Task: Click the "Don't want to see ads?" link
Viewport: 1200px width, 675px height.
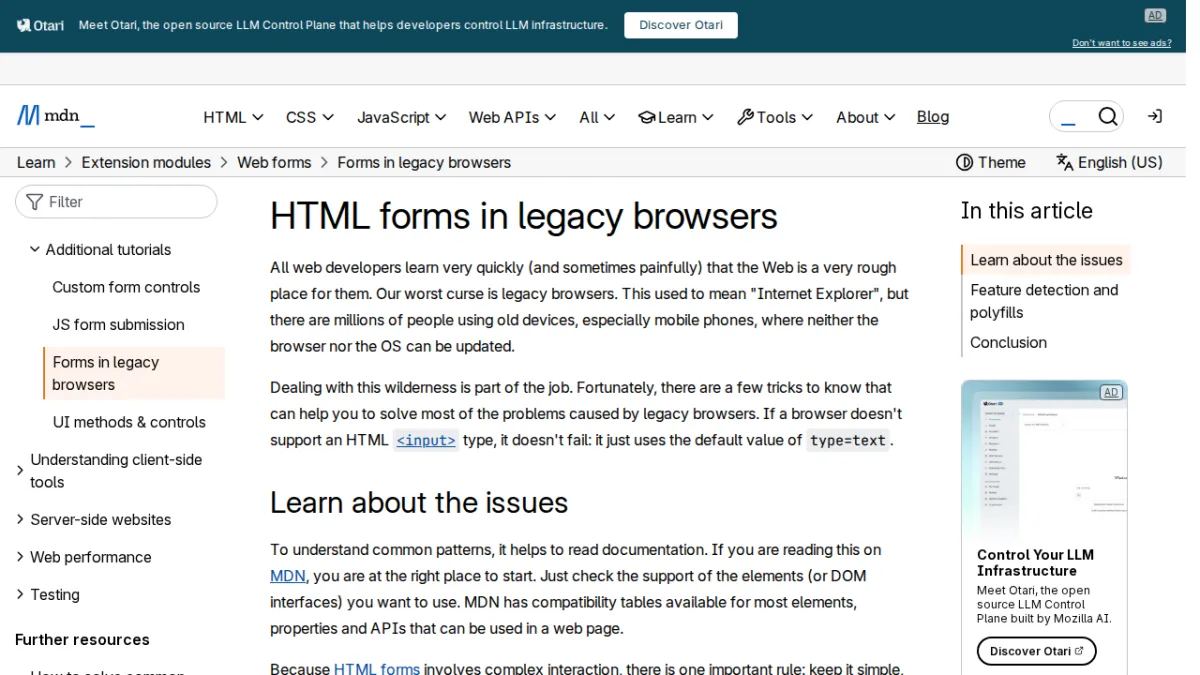Action: click(x=1122, y=43)
